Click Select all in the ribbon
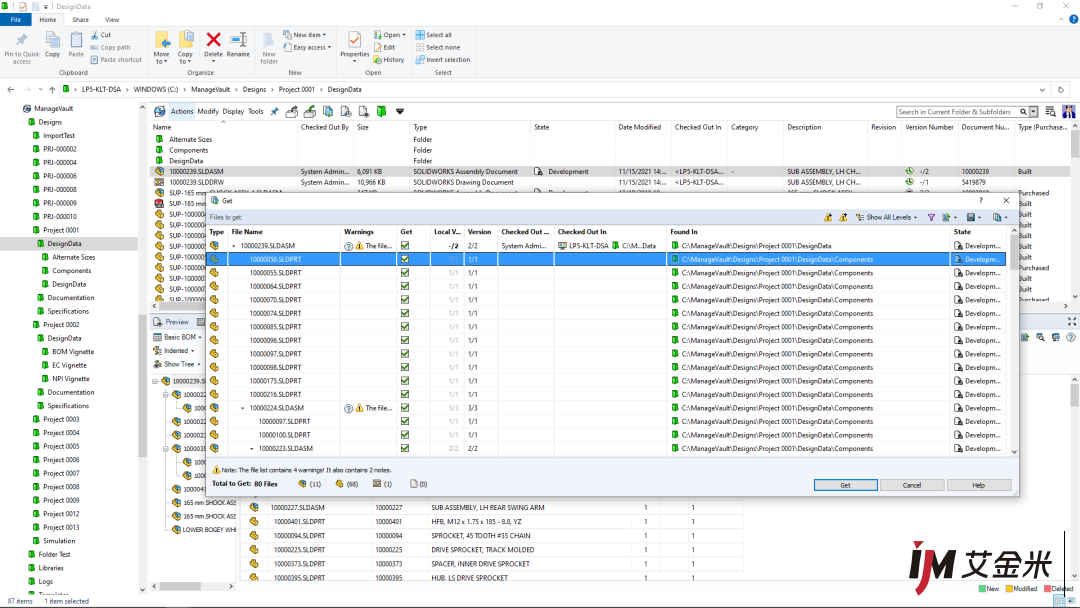The width and height of the screenshot is (1080, 608). click(x=434, y=35)
